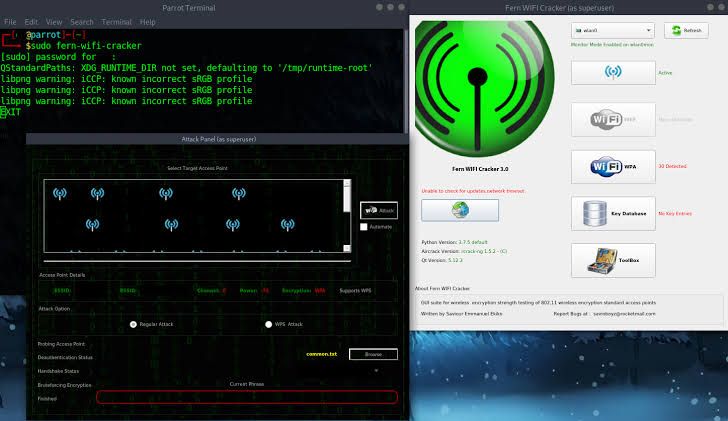Select the WPS Attack radio button
This screenshot has height=421, width=728.
pyautogui.click(x=268, y=324)
